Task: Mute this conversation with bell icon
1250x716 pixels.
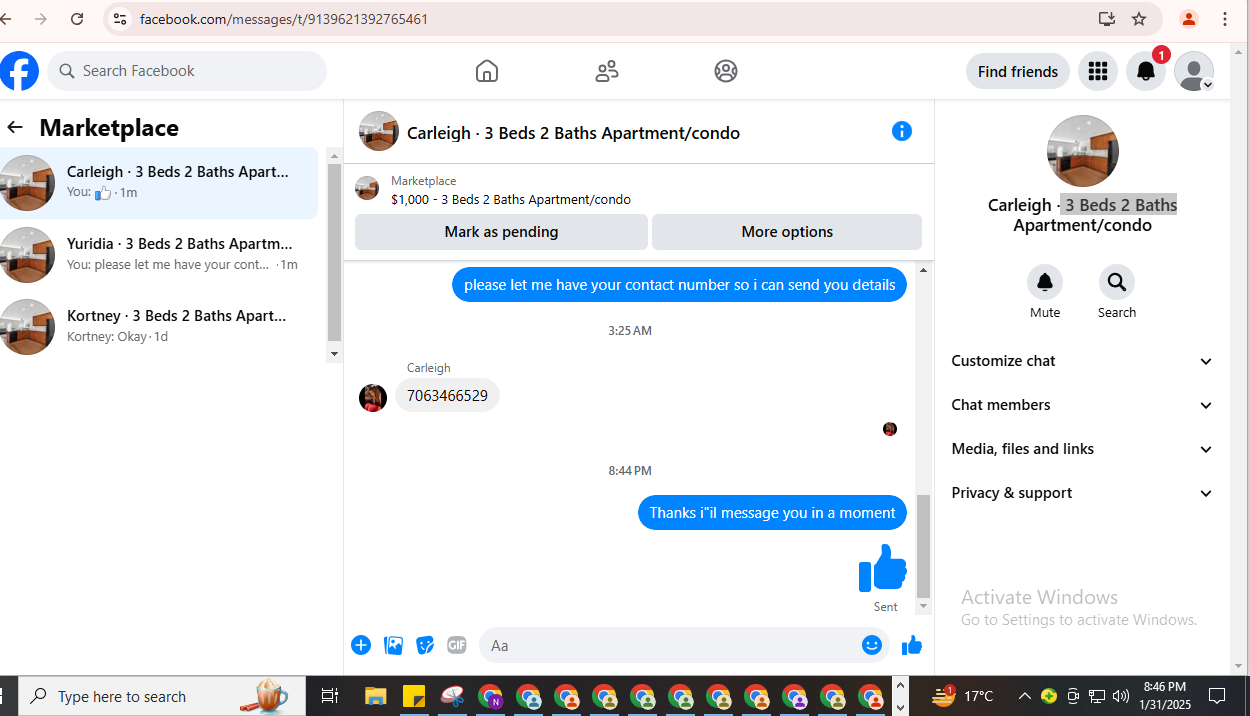Action: pyautogui.click(x=1045, y=282)
